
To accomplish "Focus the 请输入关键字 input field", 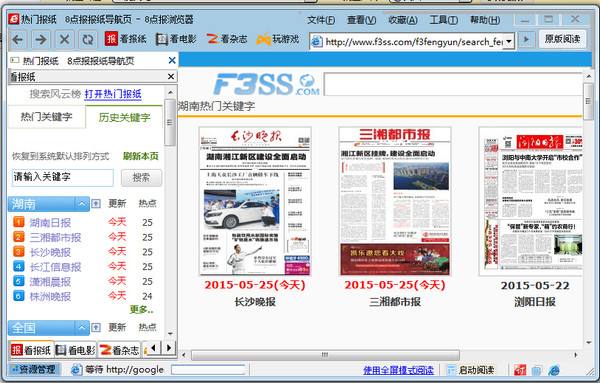I will [x=63, y=178].
